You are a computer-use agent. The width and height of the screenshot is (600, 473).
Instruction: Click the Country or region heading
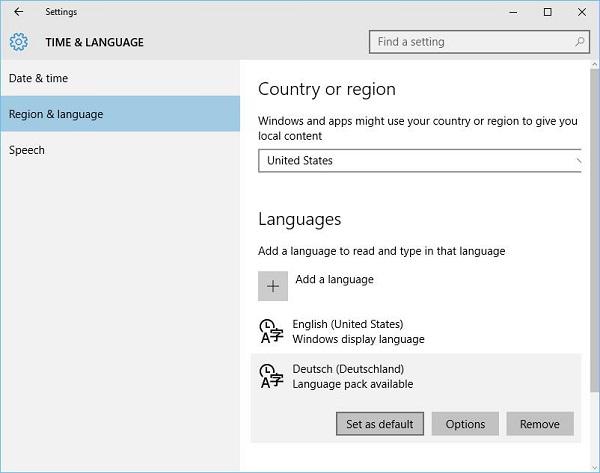point(327,90)
